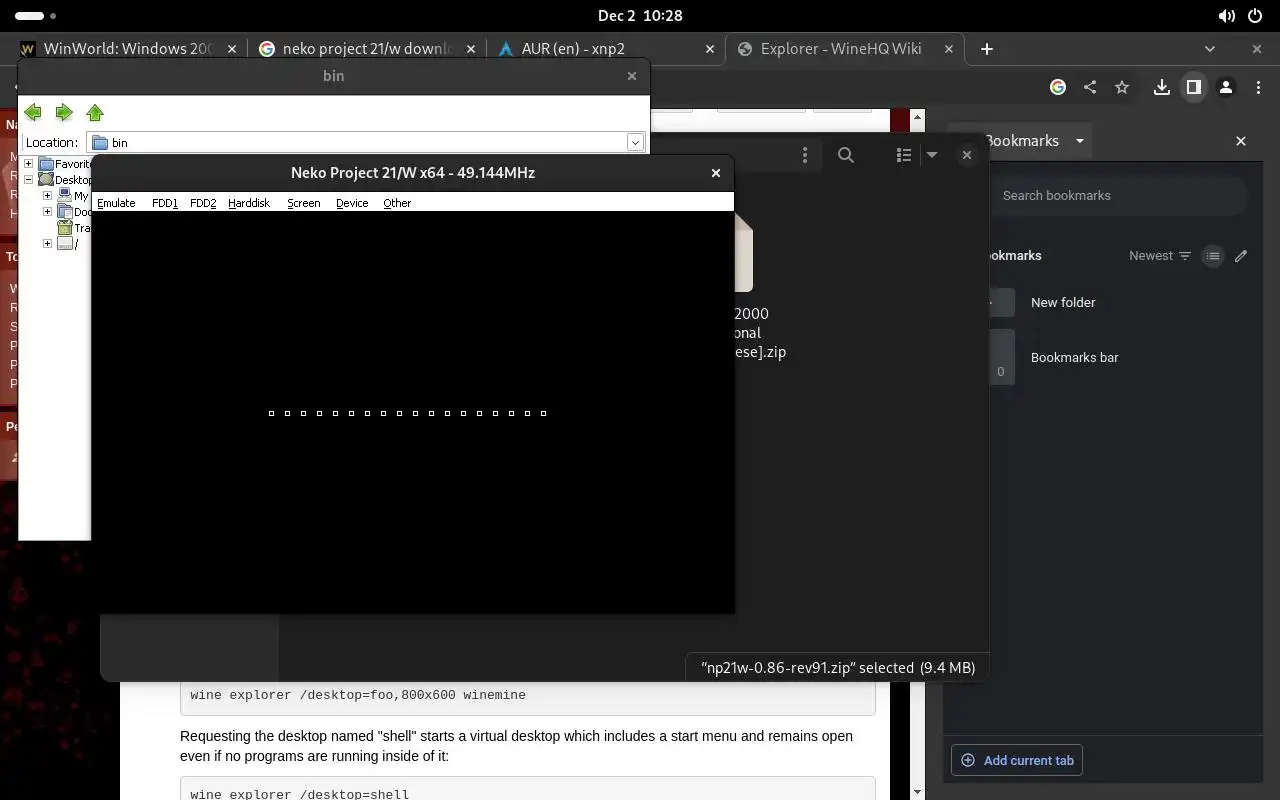The image size is (1280, 800).
Task: Open the Bookmarks side panel dropdown
Action: click(x=1080, y=141)
